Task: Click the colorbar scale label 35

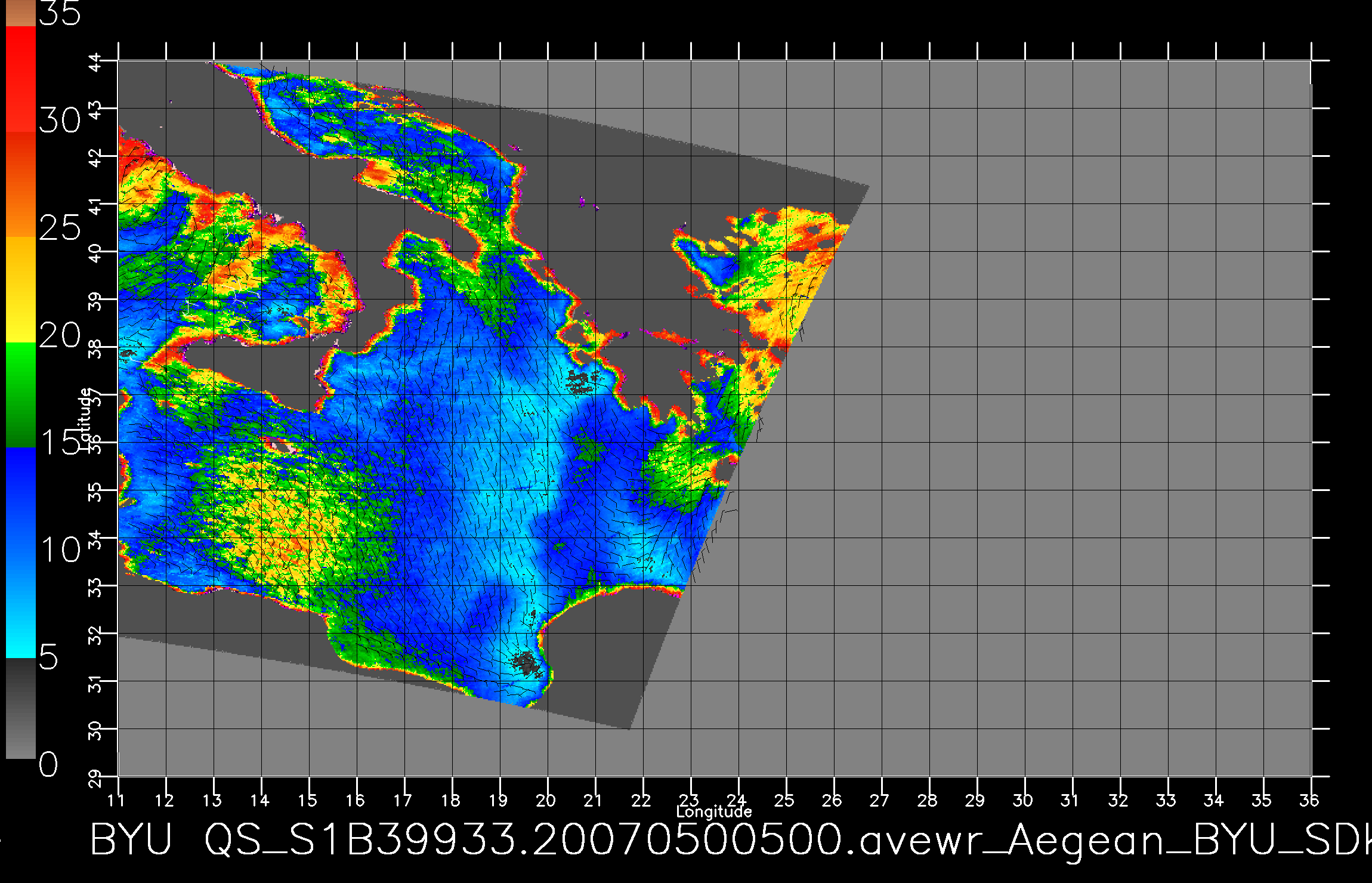Action: click(60, 13)
